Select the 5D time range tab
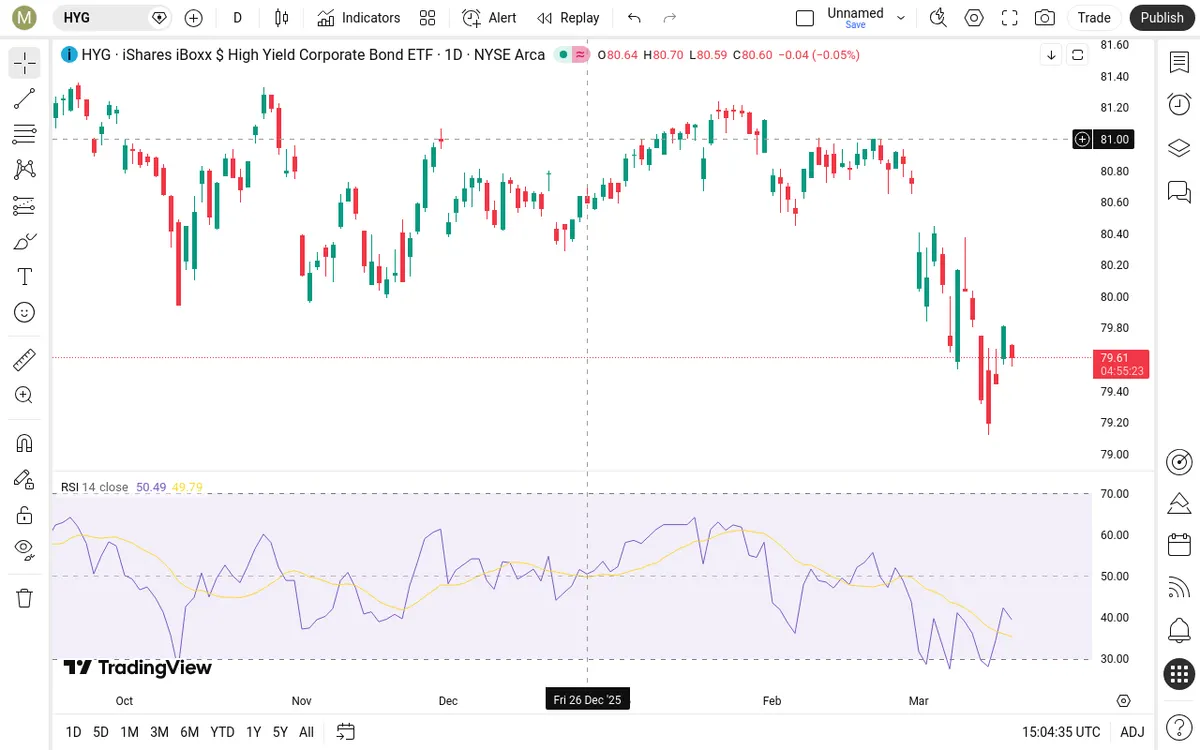The image size is (1200, 750). pos(101,732)
